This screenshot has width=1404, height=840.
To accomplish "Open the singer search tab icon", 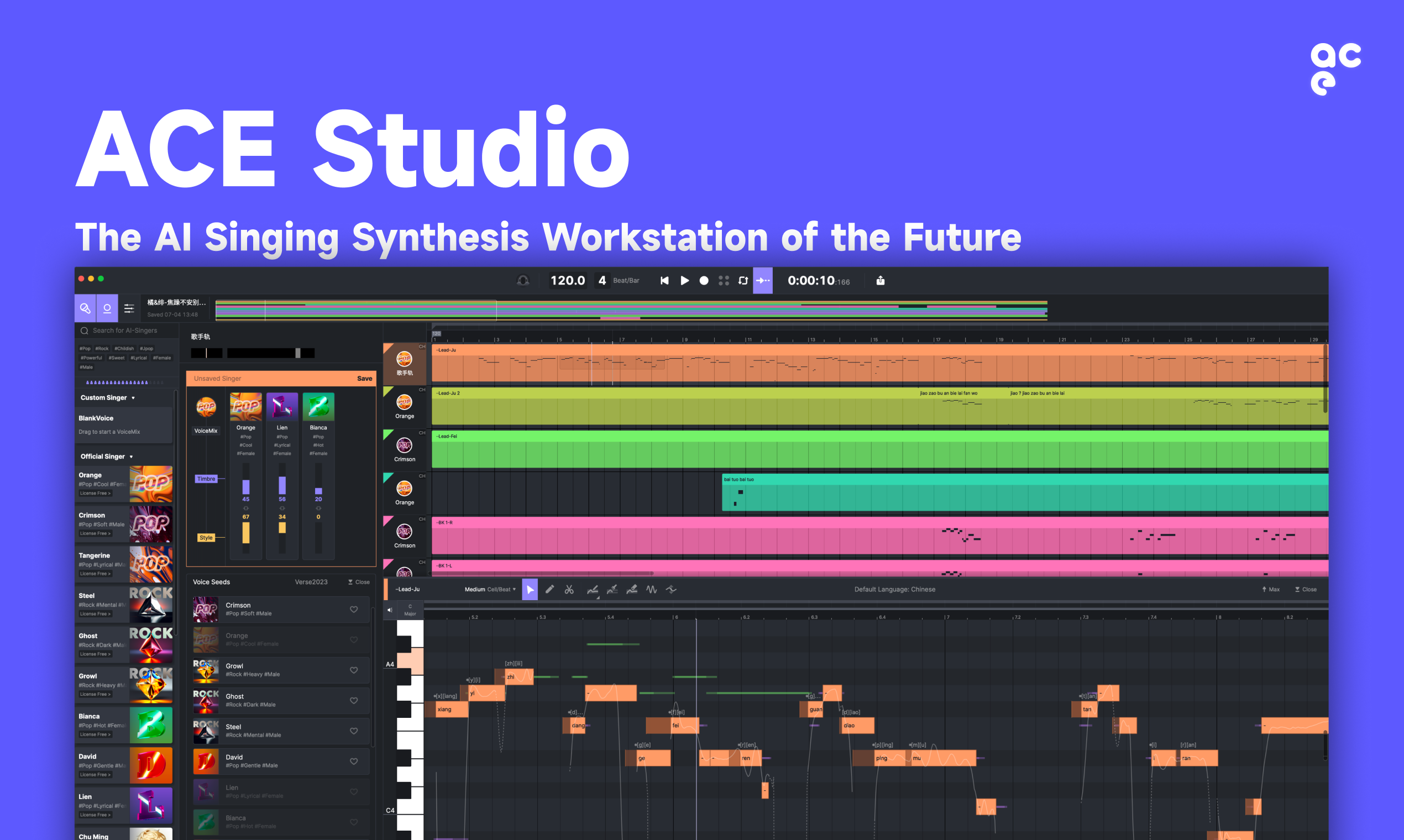I will point(85,308).
